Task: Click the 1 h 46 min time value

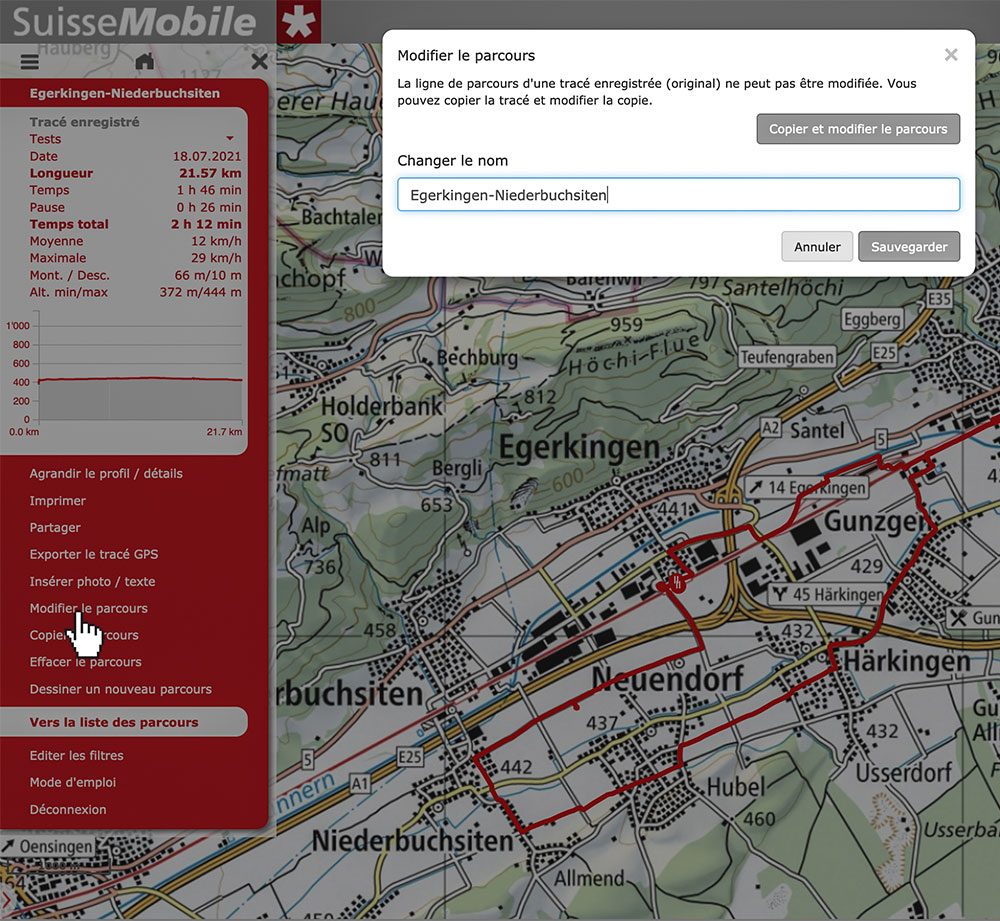Action: point(209,190)
